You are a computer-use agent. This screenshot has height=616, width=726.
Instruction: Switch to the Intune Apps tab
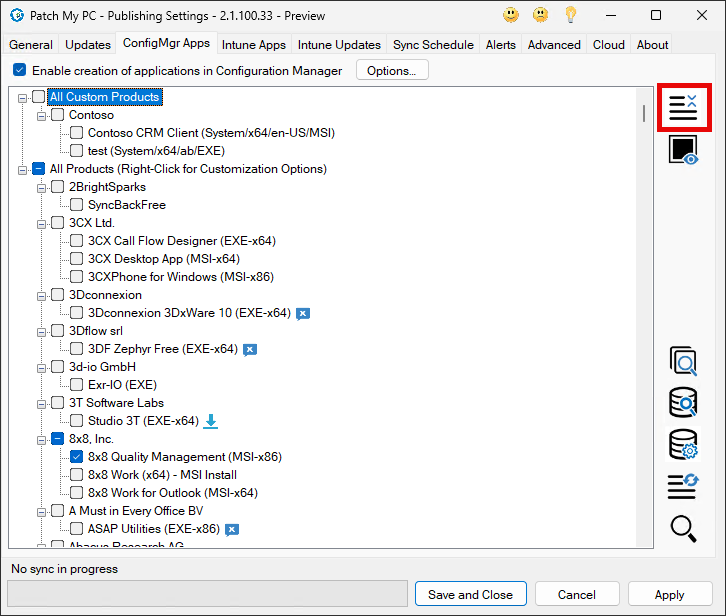click(x=254, y=45)
